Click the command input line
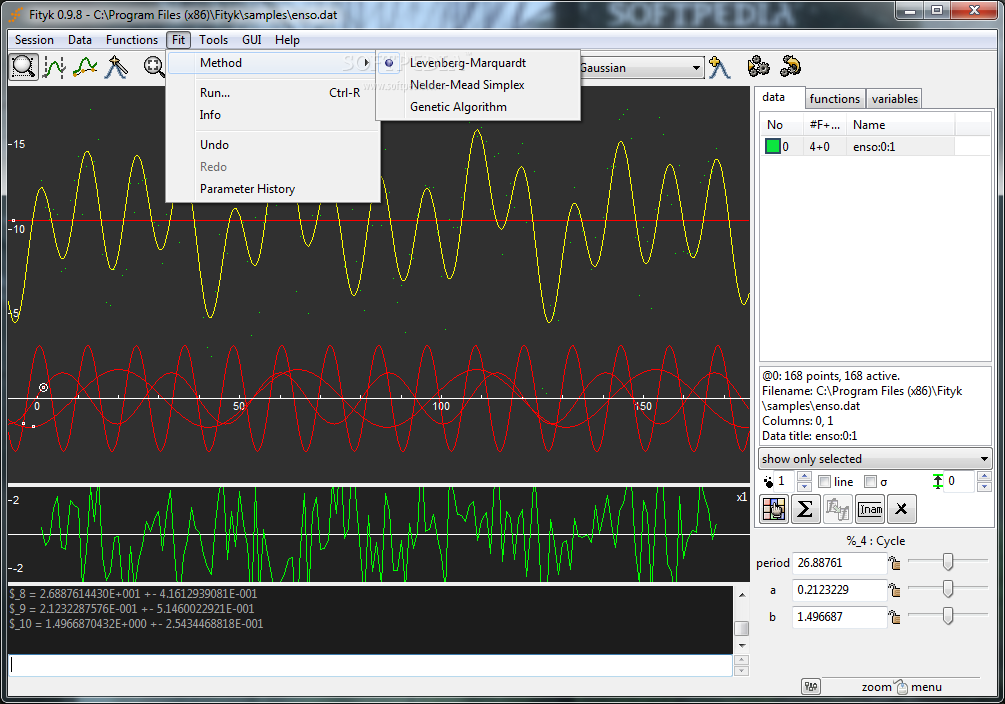Image resolution: width=1005 pixels, height=704 pixels. [370, 666]
